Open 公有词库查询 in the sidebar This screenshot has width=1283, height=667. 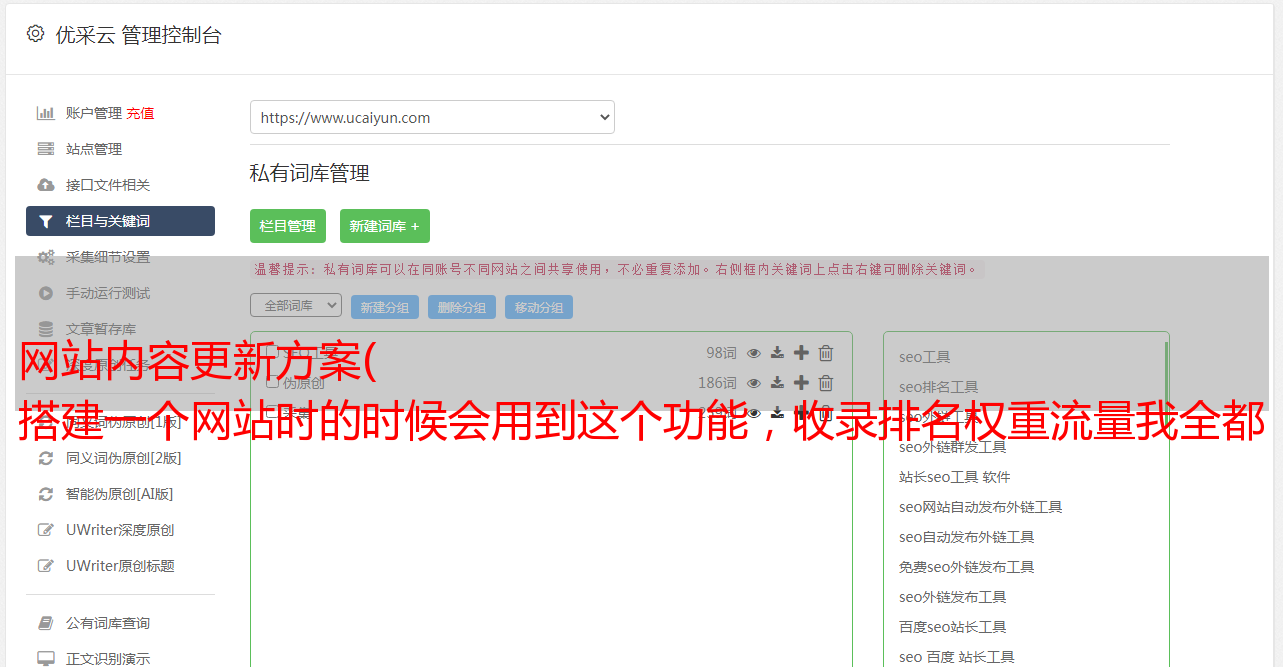pos(107,623)
